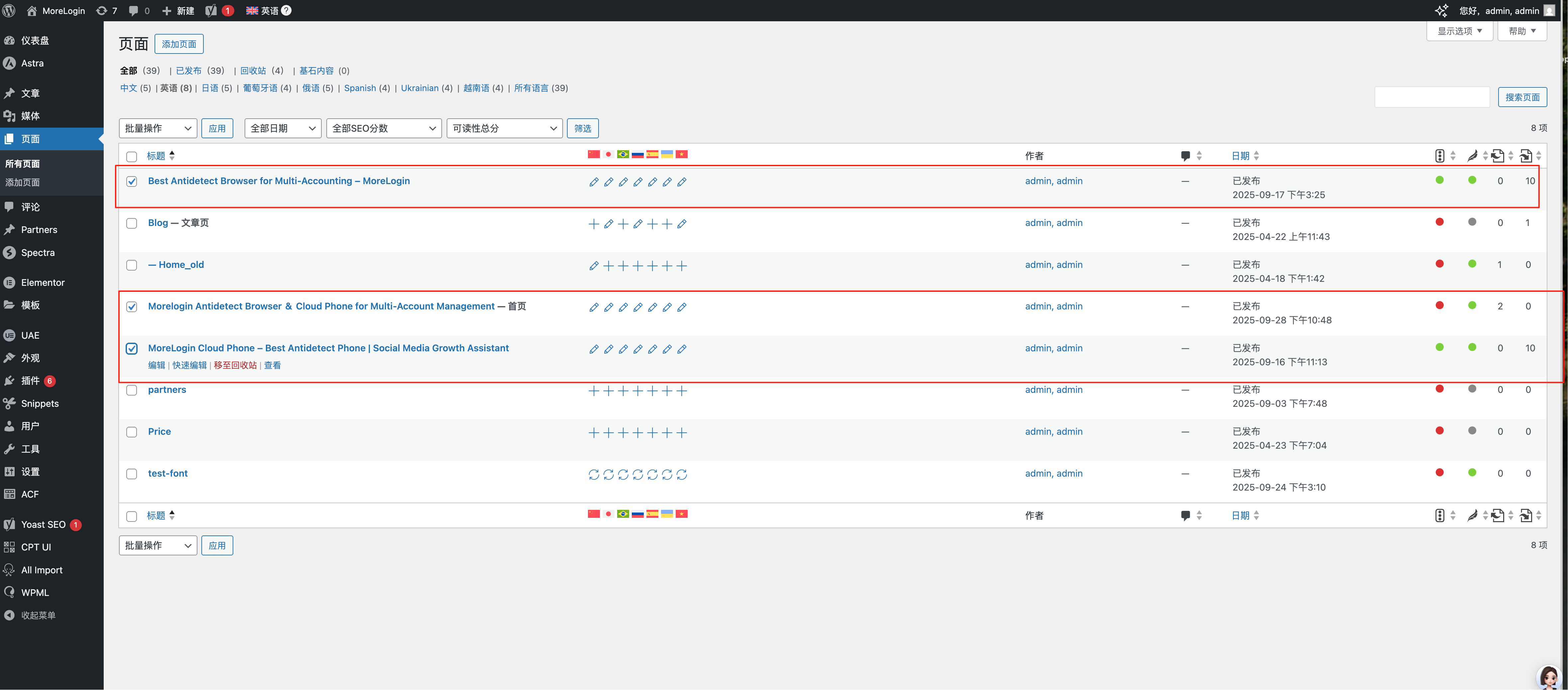Open the Elementor sidebar menu
The height and width of the screenshot is (690, 1568).
click(x=43, y=283)
